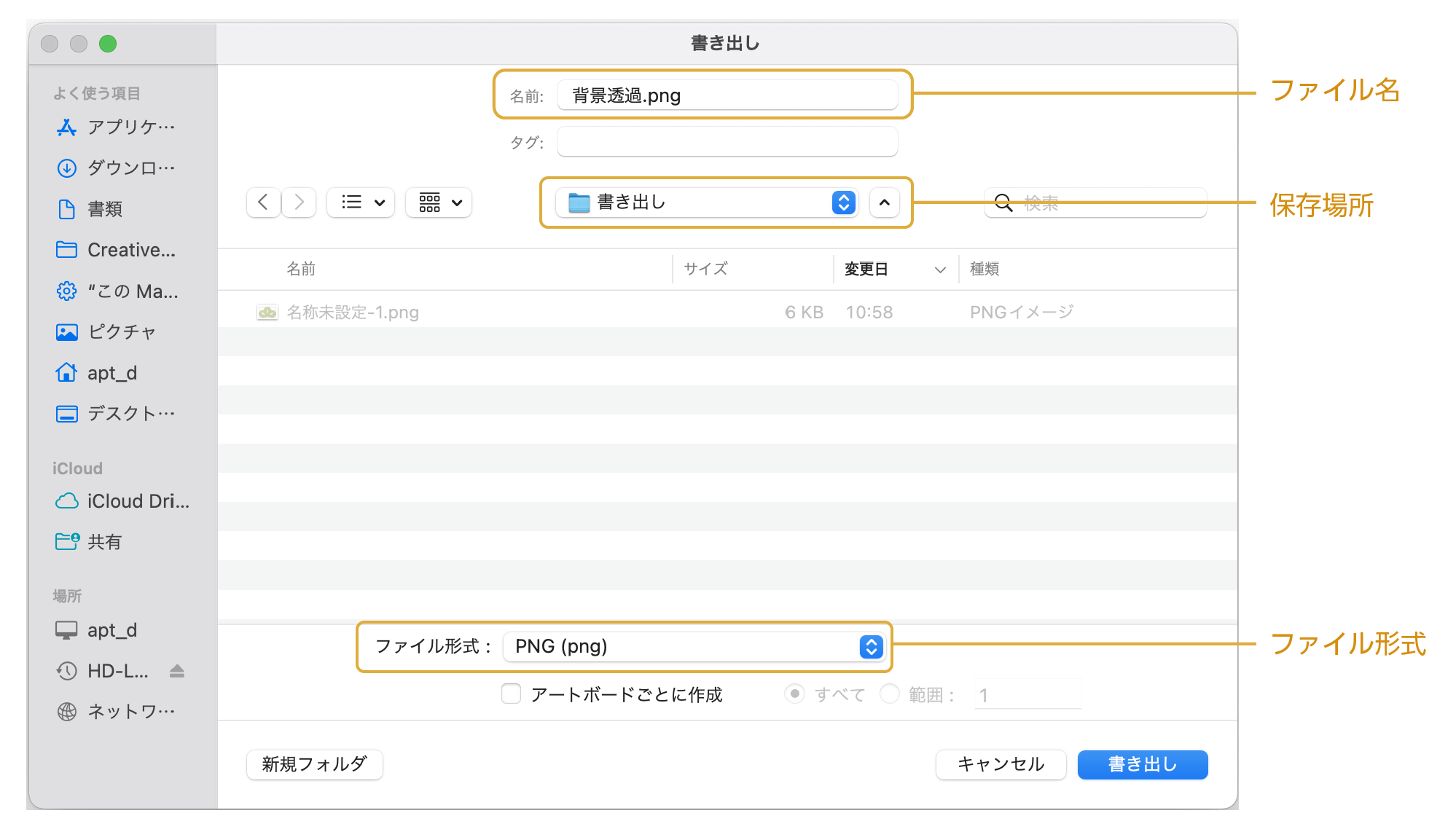Click the 名前 filename input field
The height and width of the screenshot is (829, 1456).
pos(727,95)
